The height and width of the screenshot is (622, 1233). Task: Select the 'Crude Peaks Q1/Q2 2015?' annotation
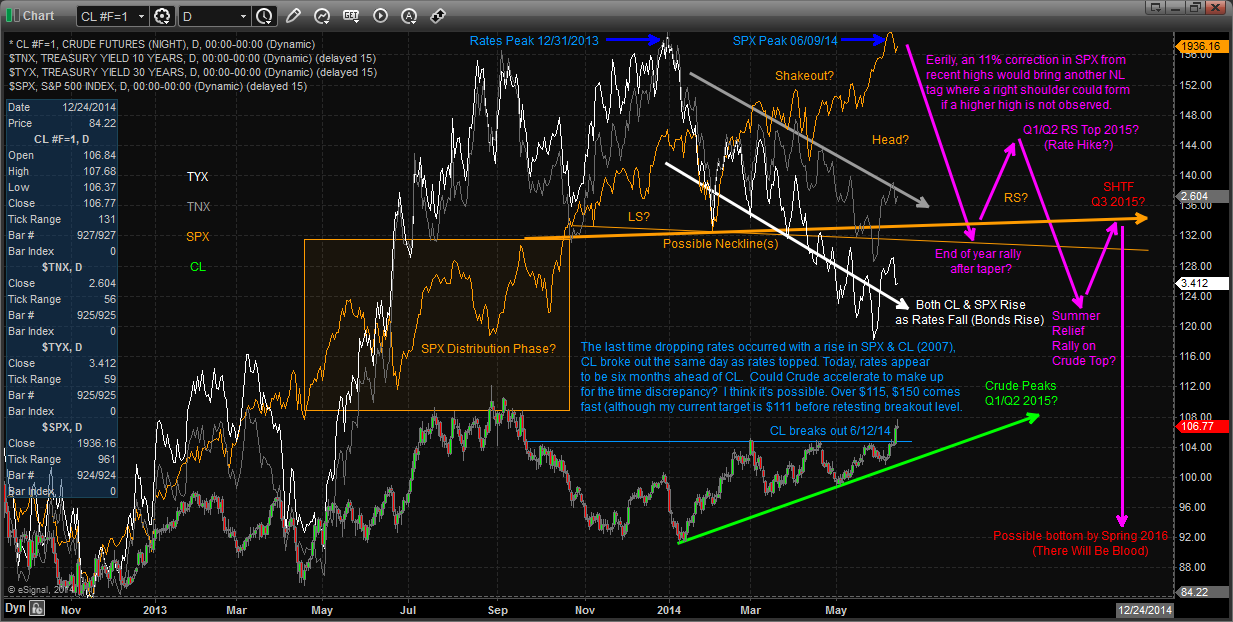(1020, 393)
